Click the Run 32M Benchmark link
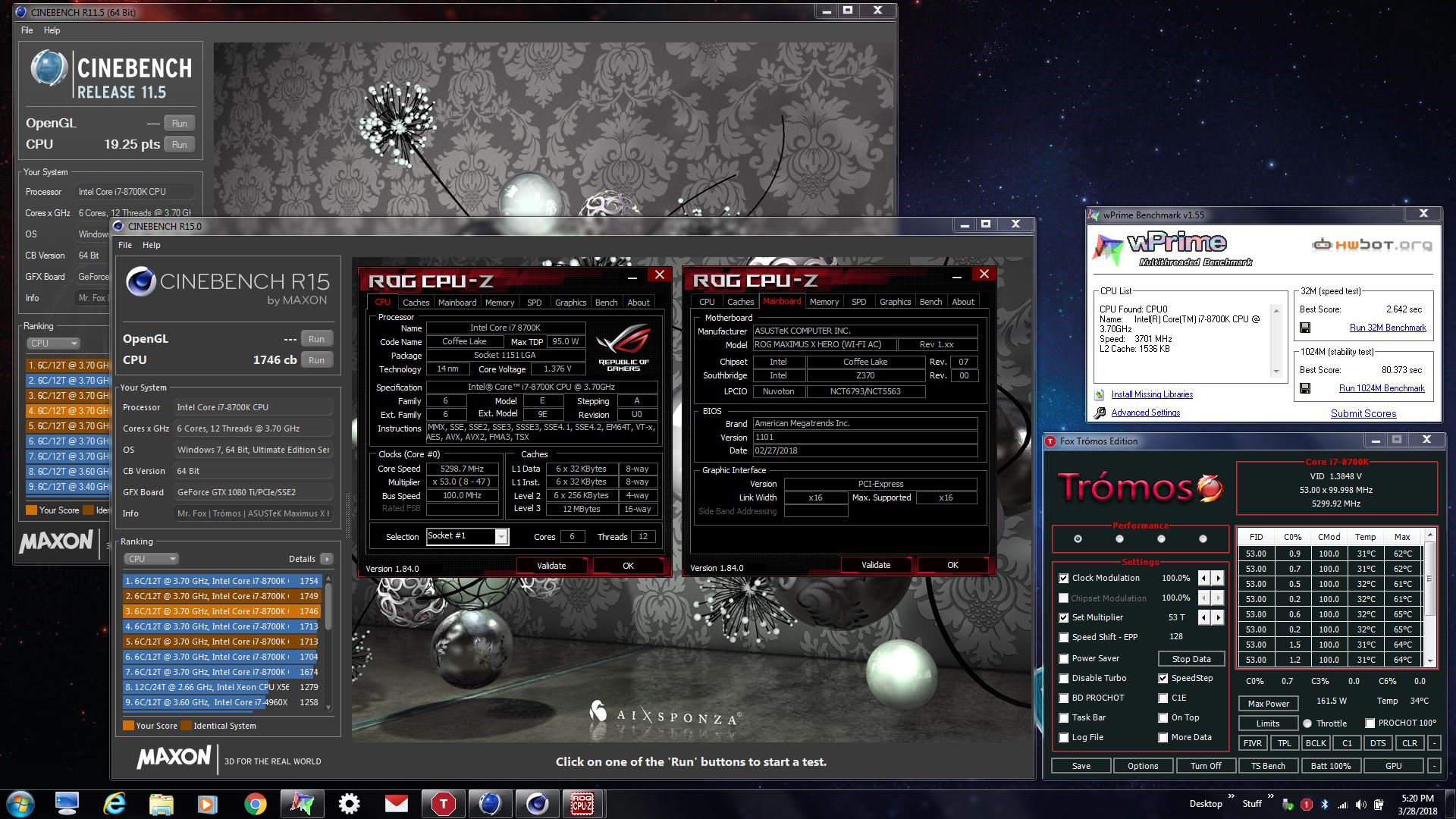The image size is (1456, 819). click(1388, 328)
